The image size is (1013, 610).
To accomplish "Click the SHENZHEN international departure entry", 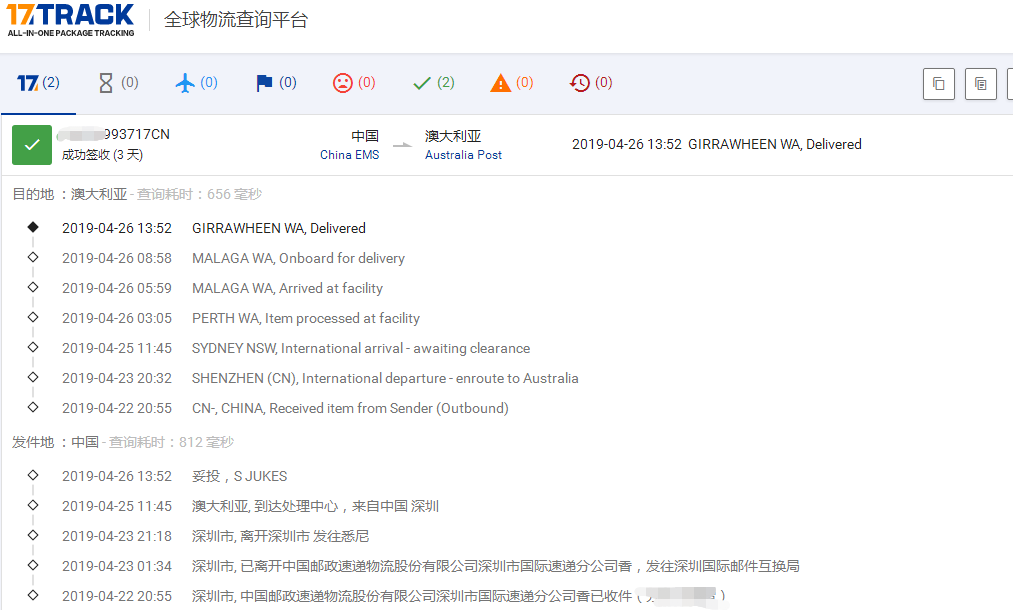I will click(x=385, y=378).
